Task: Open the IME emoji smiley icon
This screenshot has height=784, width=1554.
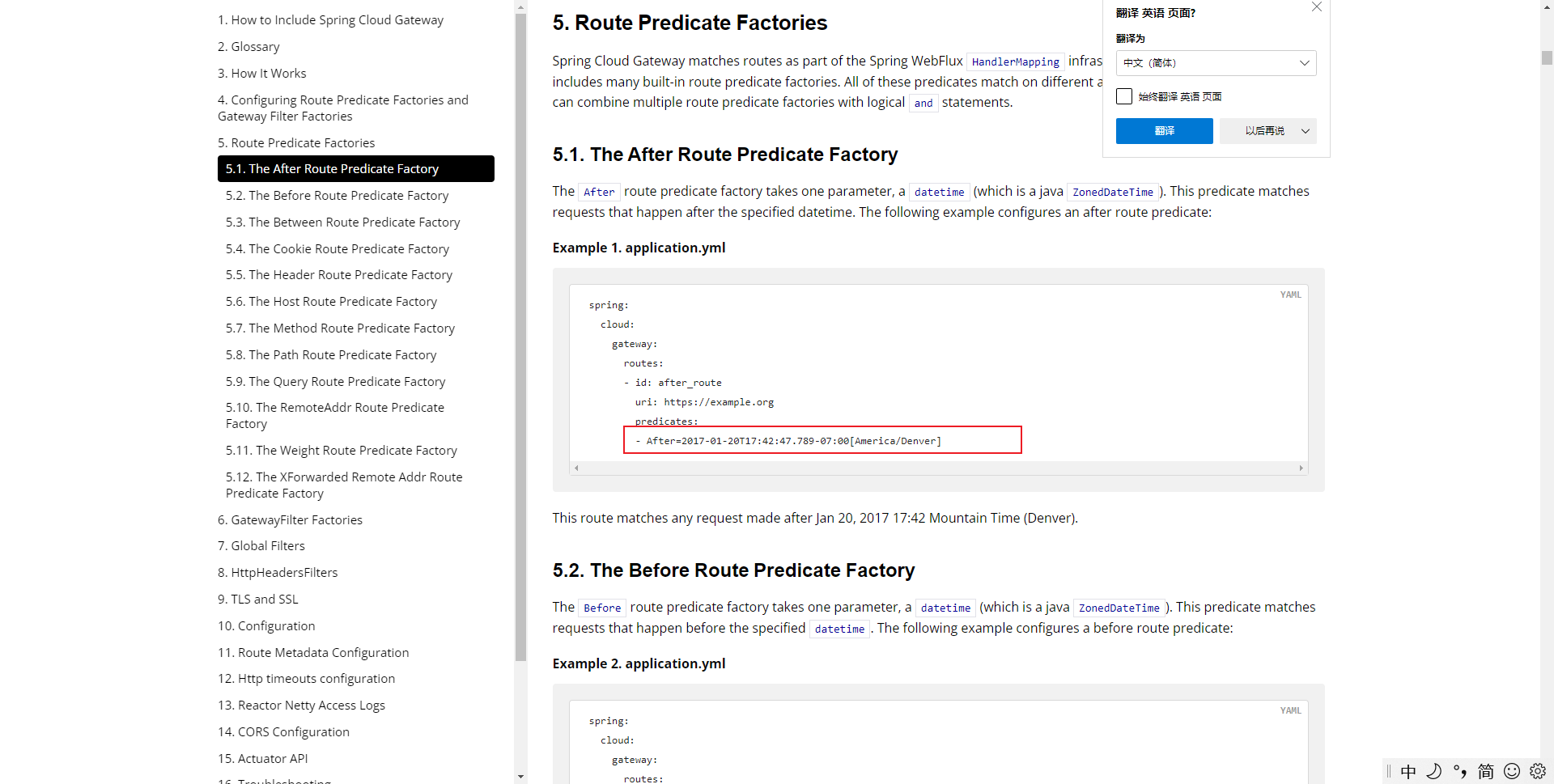Action: point(1512,771)
